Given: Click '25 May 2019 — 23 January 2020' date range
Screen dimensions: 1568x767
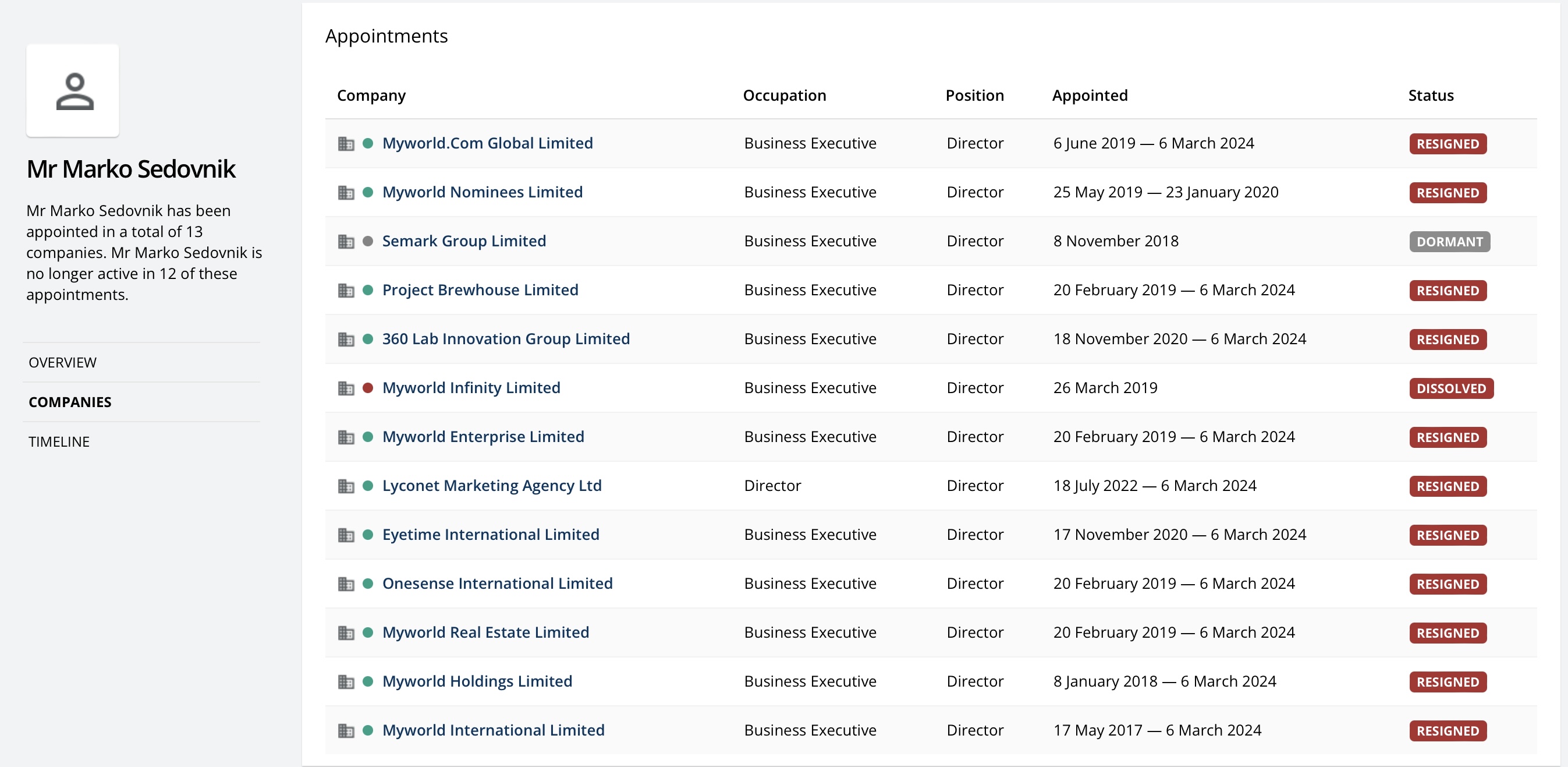Looking at the screenshot, I should click(1166, 192).
